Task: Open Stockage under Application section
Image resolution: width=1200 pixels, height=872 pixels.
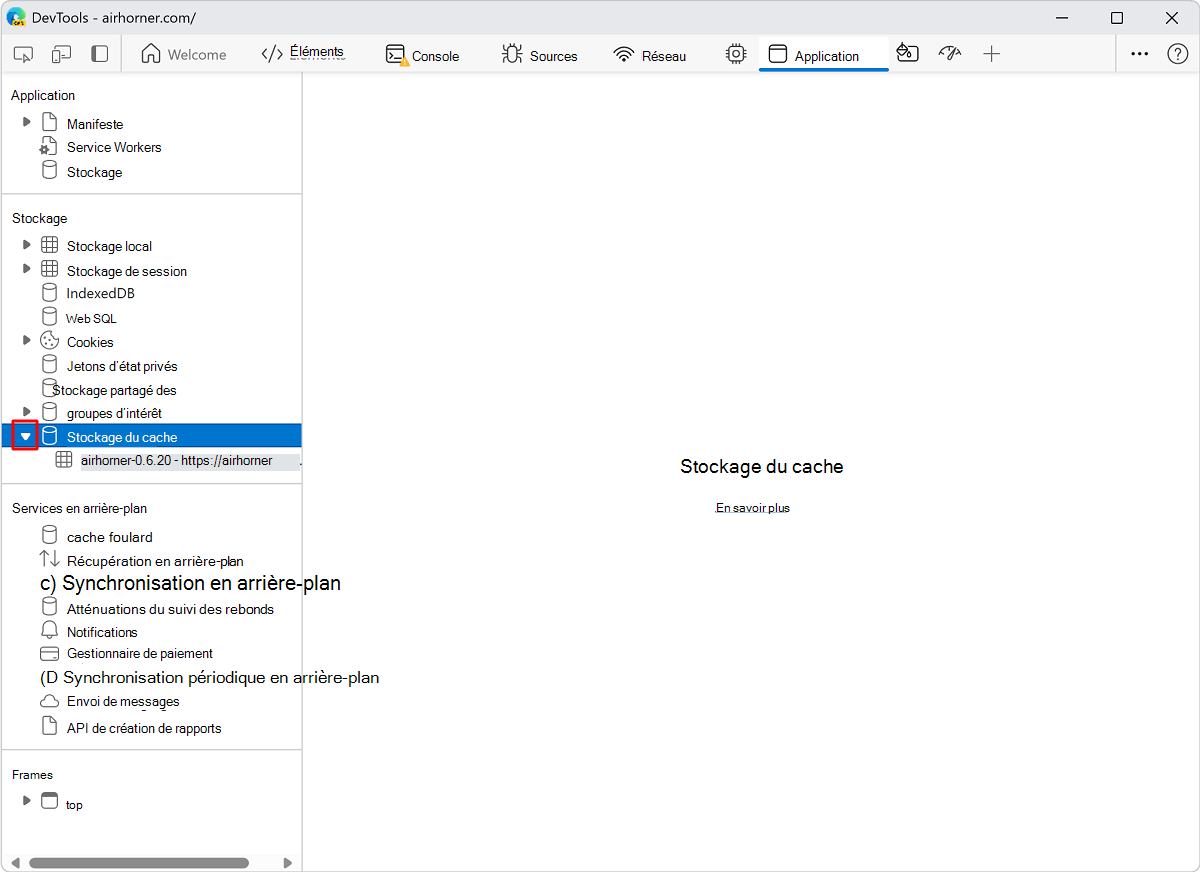Action: (94, 172)
